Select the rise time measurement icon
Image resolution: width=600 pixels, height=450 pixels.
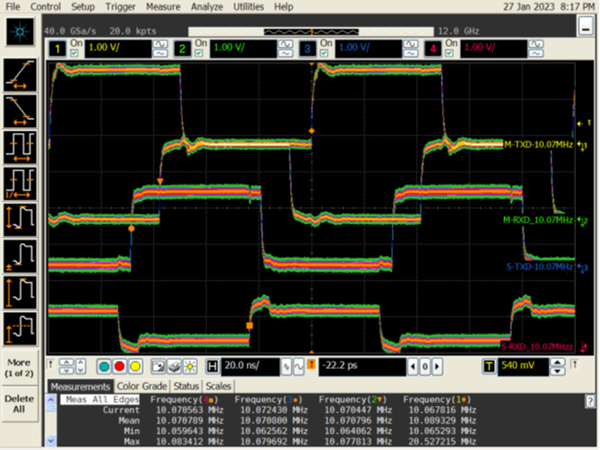[x=20, y=75]
